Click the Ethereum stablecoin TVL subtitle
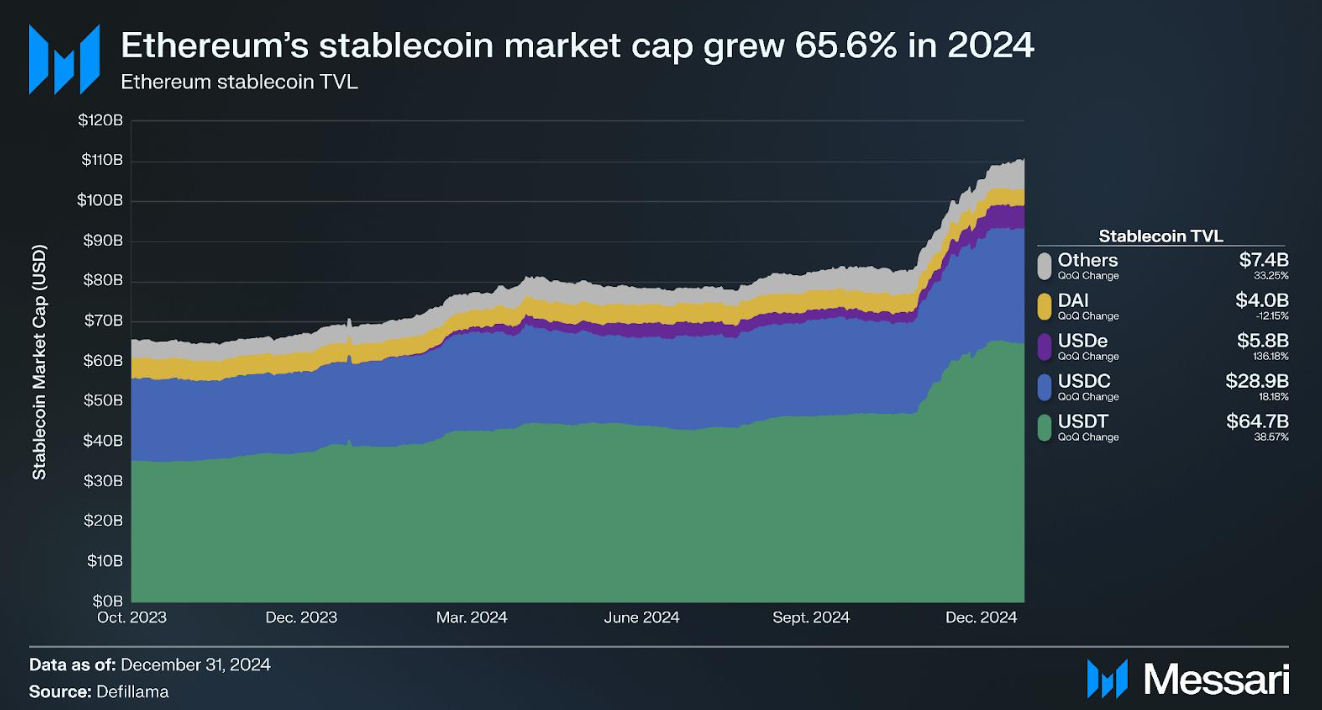Viewport: 1322px width, 710px height. (x=239, y=82)
